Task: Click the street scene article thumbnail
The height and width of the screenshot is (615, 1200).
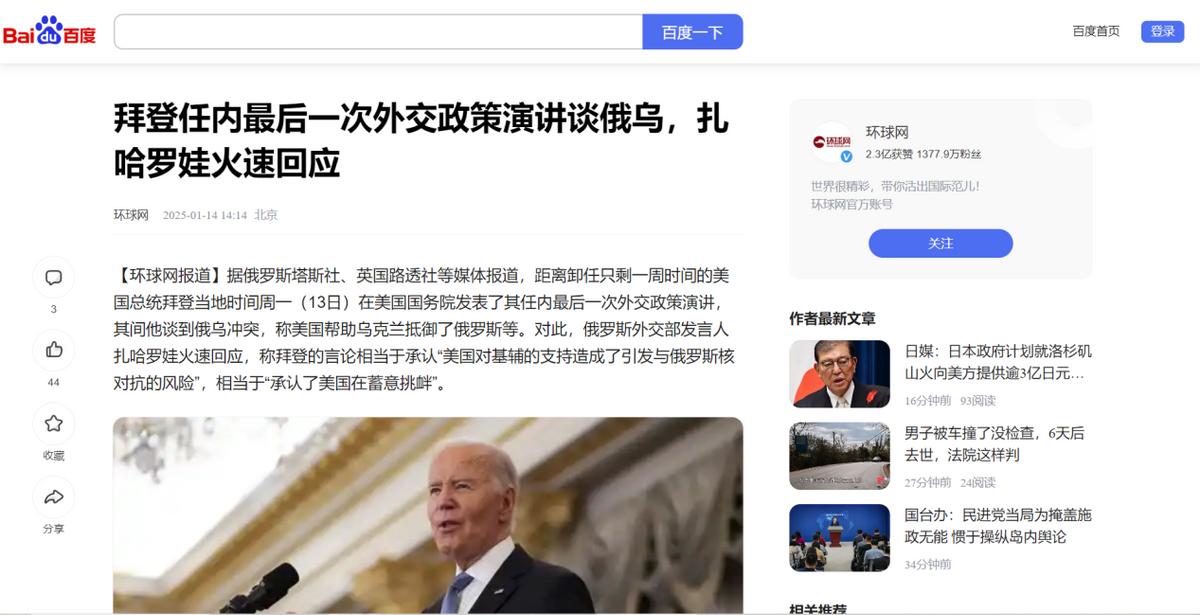Action: coord(839,456)
